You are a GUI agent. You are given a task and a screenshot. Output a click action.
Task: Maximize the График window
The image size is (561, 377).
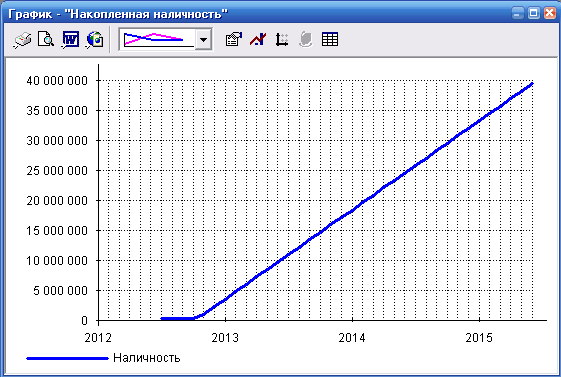point(533,14)
